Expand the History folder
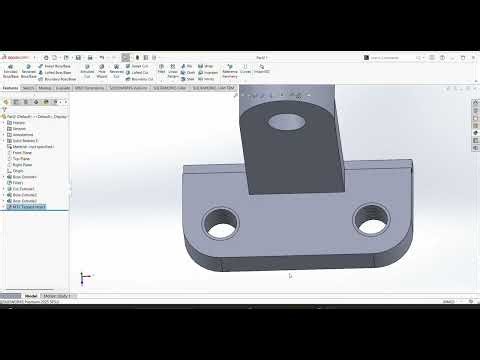 click(x=4, y=123)
